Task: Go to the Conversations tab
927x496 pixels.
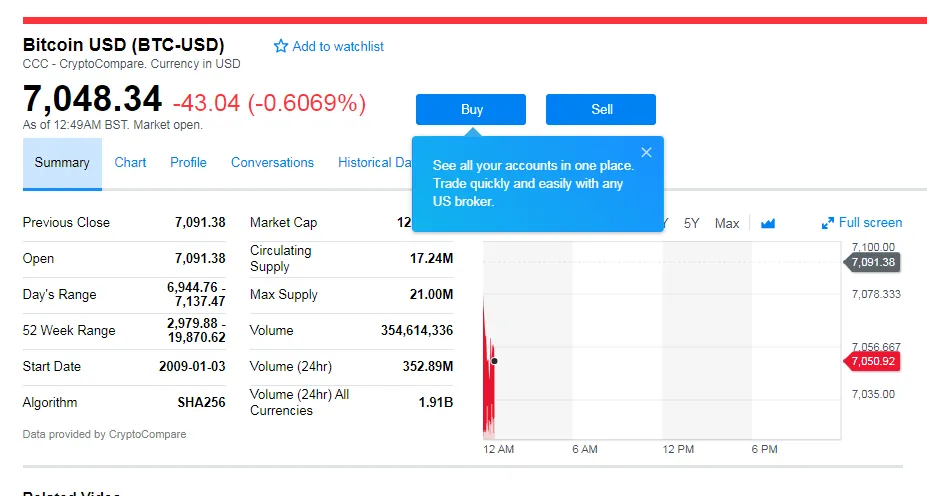Action: (272, 163)
